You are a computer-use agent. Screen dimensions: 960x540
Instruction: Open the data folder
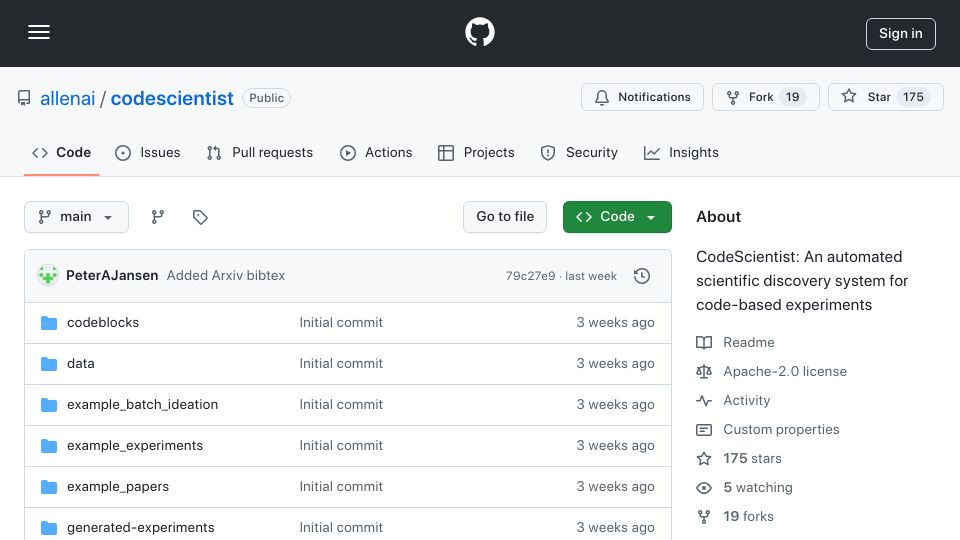pyautogui.click(x=81, y=364)
